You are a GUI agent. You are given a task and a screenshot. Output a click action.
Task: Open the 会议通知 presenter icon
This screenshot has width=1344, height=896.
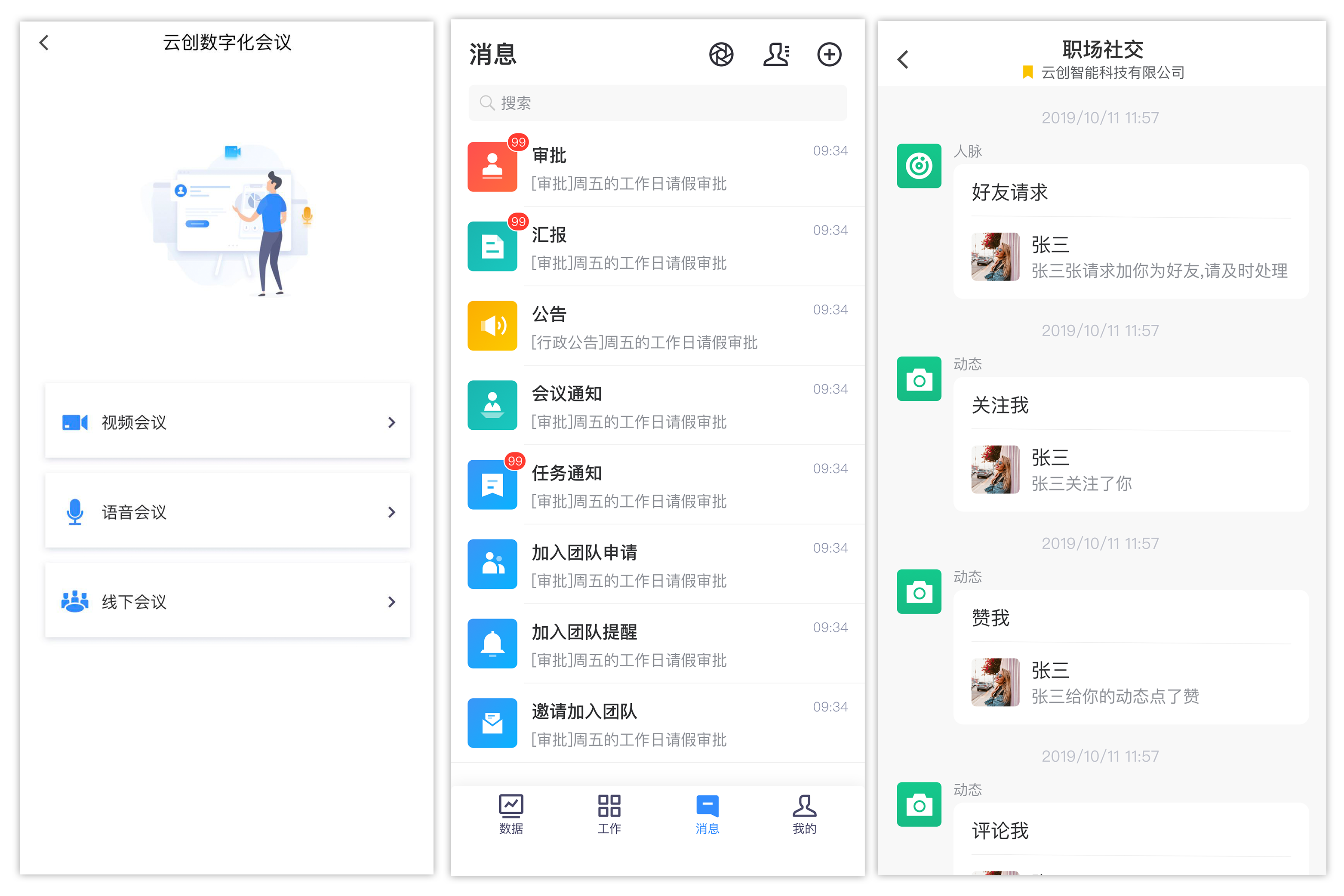(x=492, y=405)
